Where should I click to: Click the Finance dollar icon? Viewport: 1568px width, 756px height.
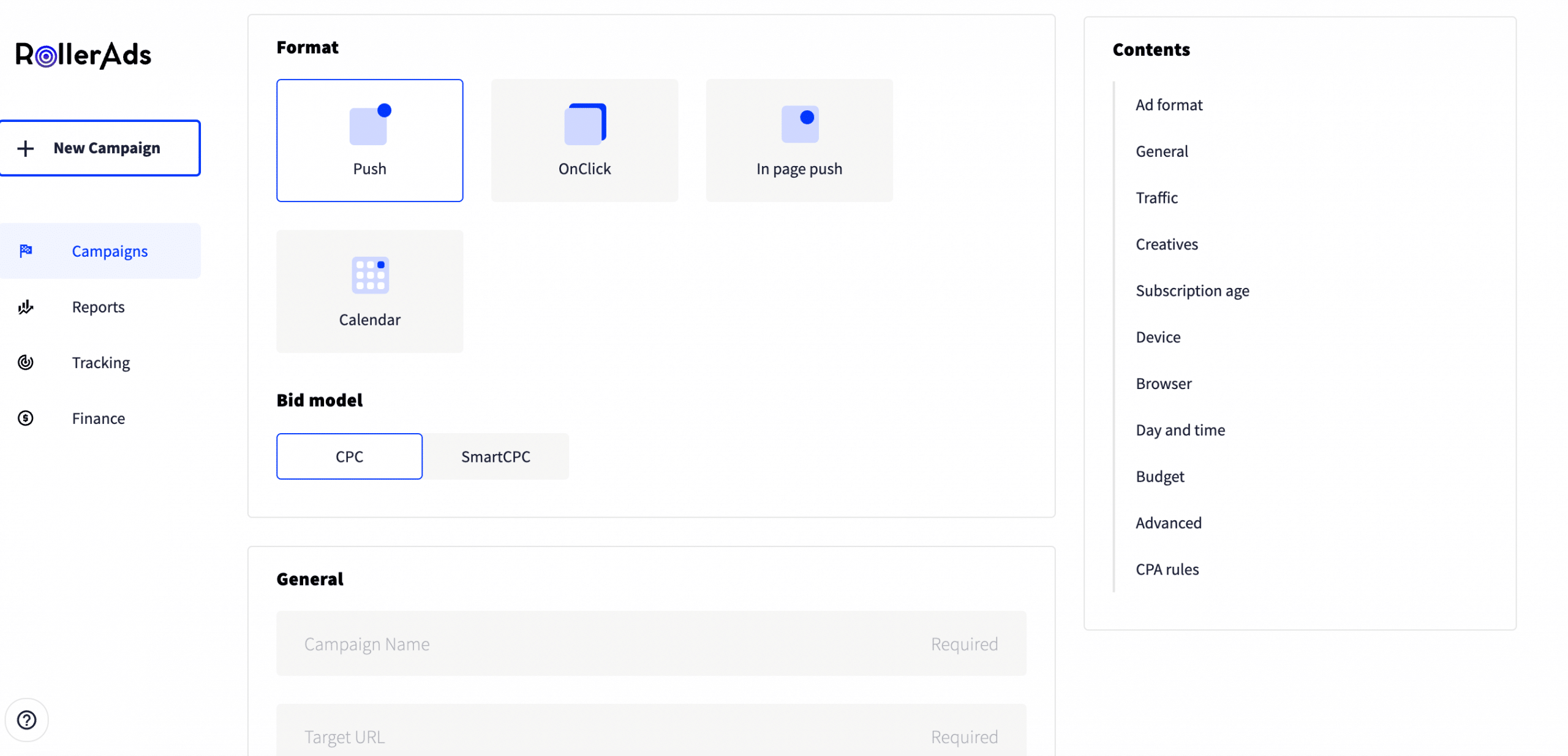[26, 418]
